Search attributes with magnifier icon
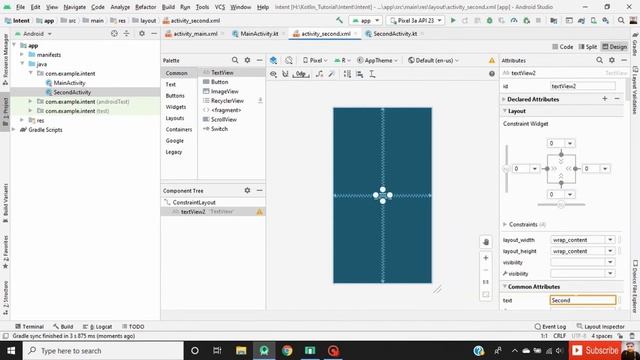640x360 pixels. pyautogui.click(x=599, y=60)
